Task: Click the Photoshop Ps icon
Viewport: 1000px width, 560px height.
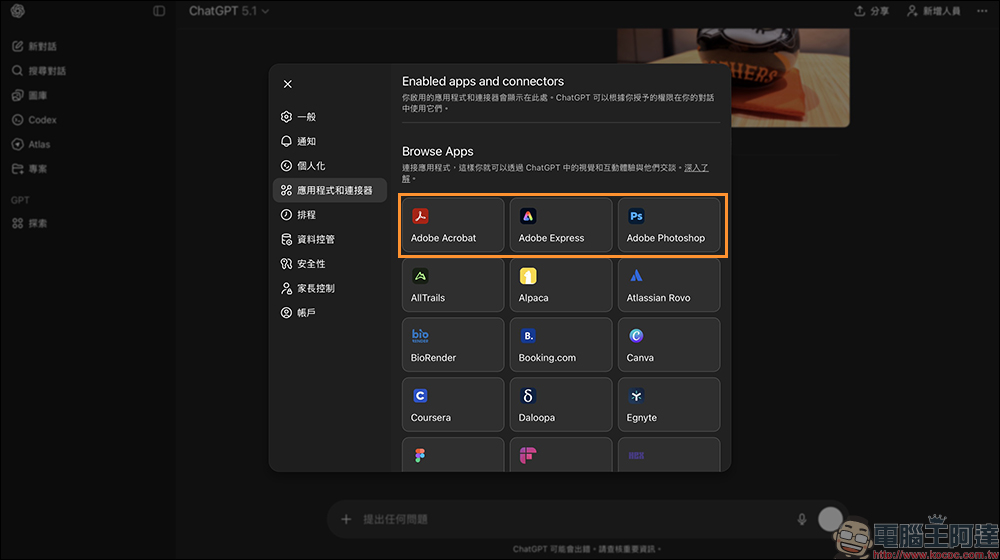Action: click(636, 216)
